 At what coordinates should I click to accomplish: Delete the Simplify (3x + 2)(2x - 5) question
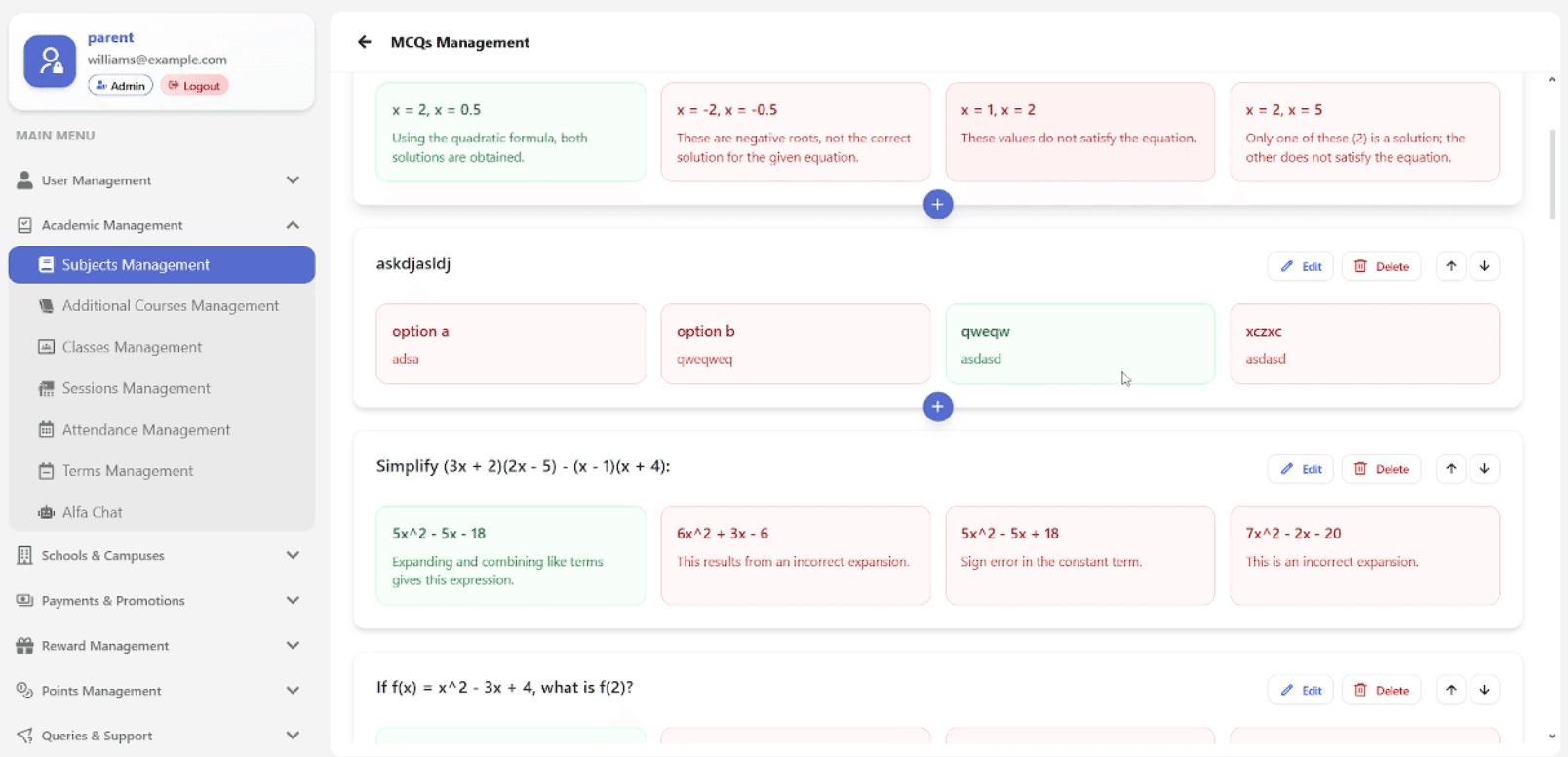pos(1381,469)
